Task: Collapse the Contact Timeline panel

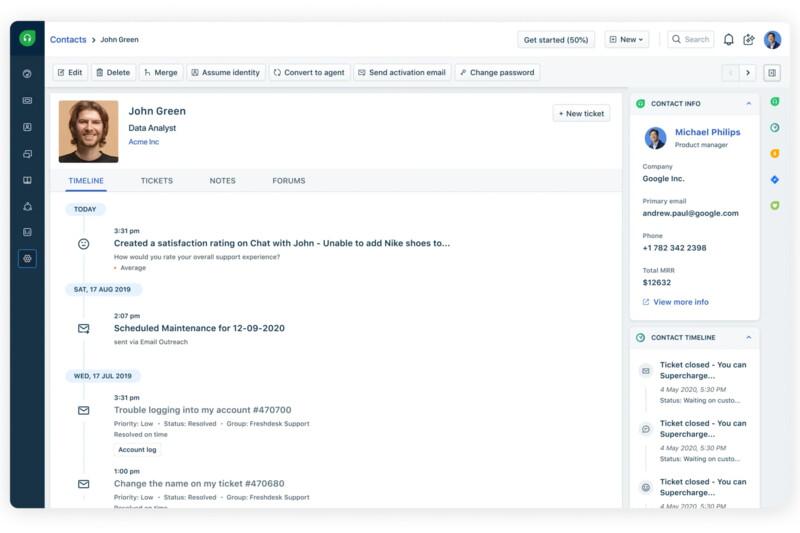Action: coord(748,338)
